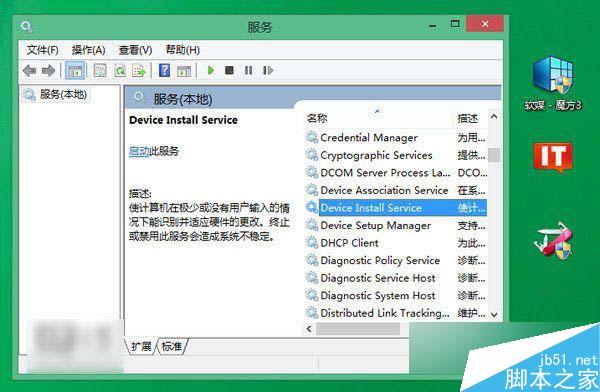Click the horizontal scrollbar left arrow
Screen dimensions: 600x392
(309, 329)
